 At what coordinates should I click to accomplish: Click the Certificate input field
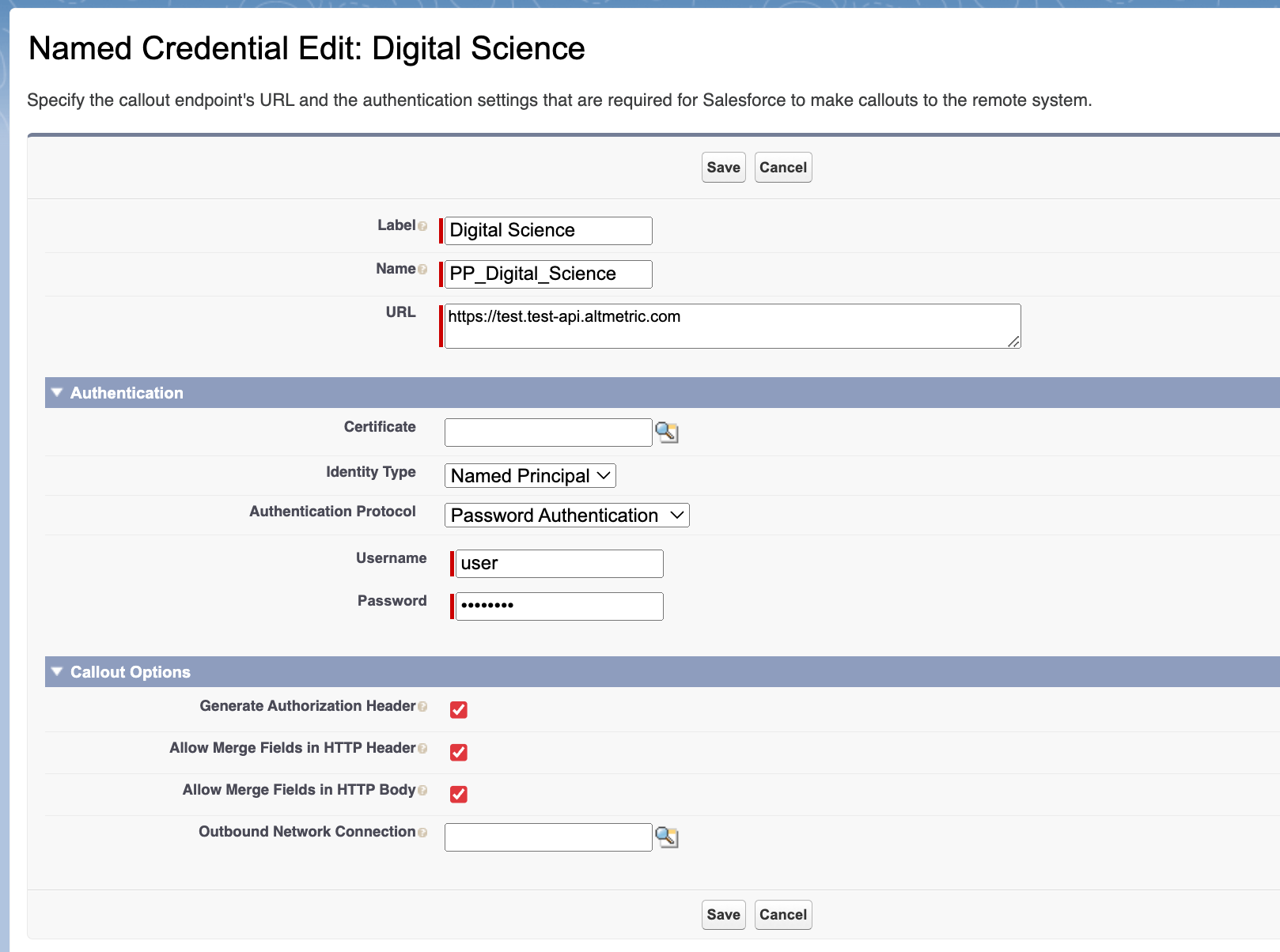point(548,433)
